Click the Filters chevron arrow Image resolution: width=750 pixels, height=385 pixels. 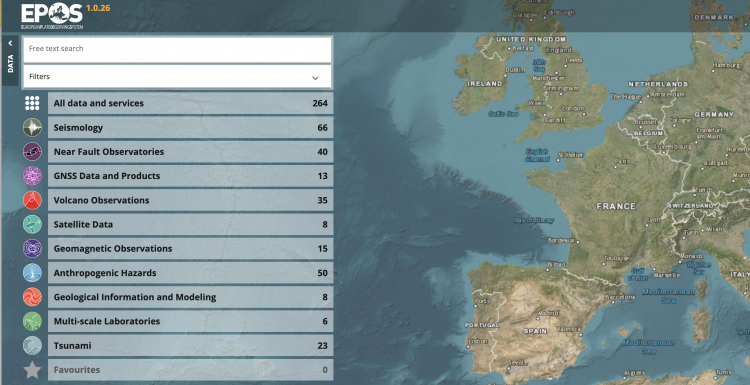(x=315, y=77)
